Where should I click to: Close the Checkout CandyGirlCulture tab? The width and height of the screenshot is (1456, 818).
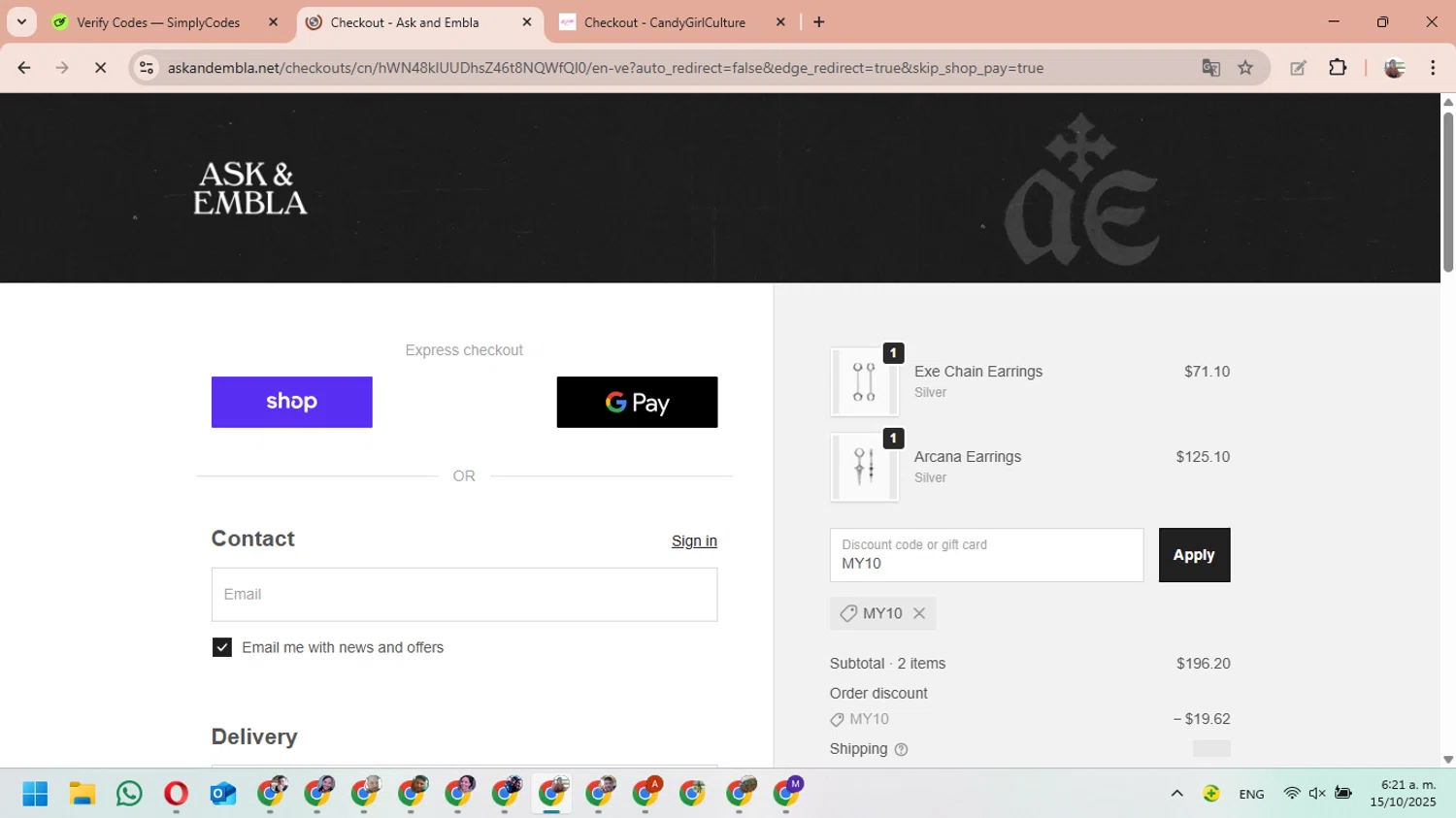[780, 22]
